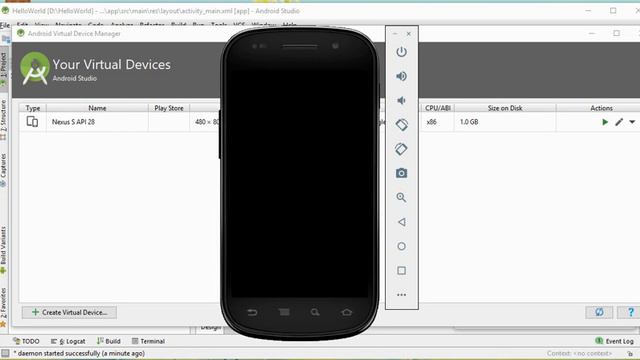Open Structure side panel tab
Image resolution: width=640 pixels, height=360 pixels.
3,120
